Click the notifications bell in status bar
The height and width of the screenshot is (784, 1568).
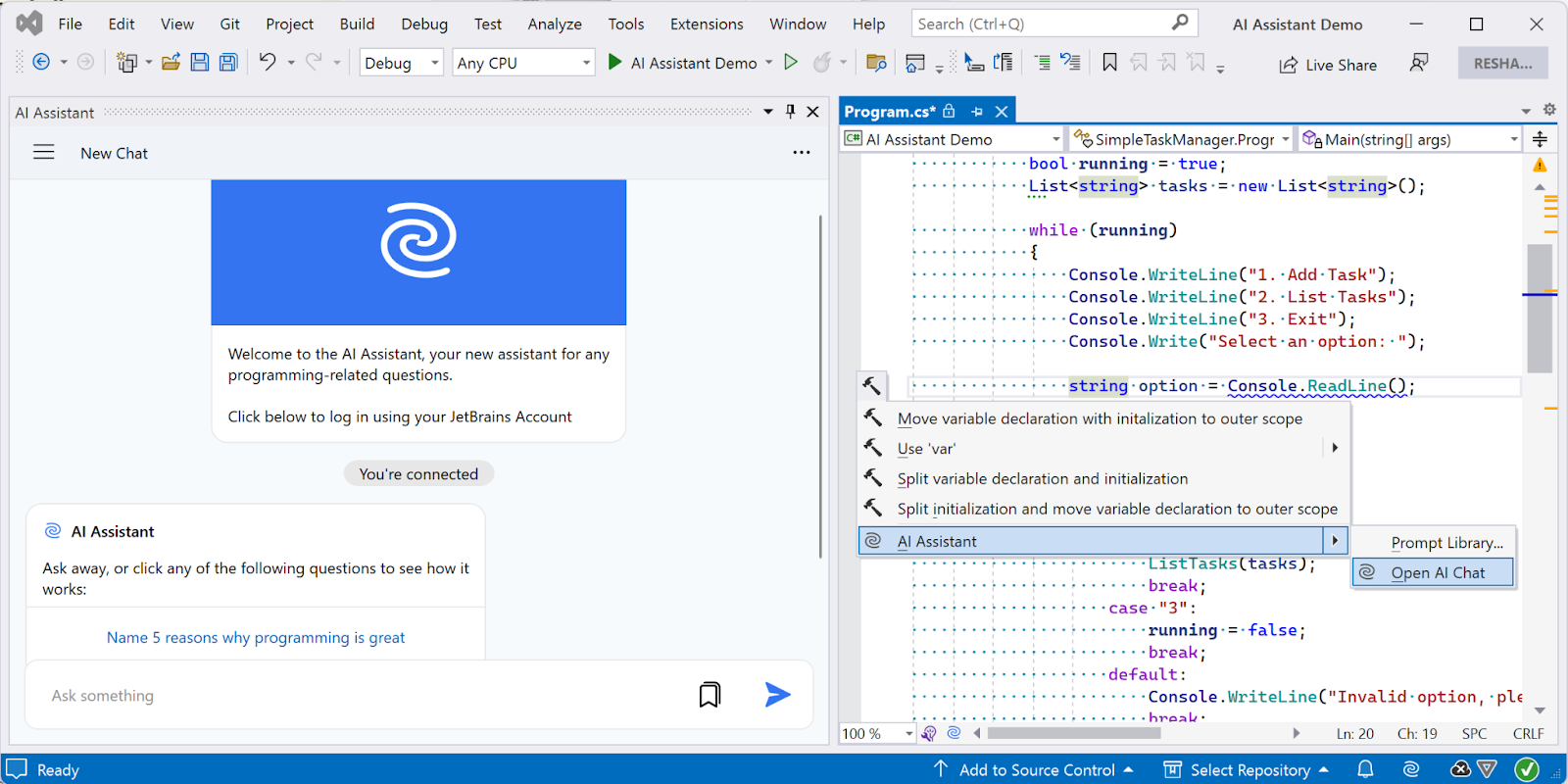pos(1365,769)
